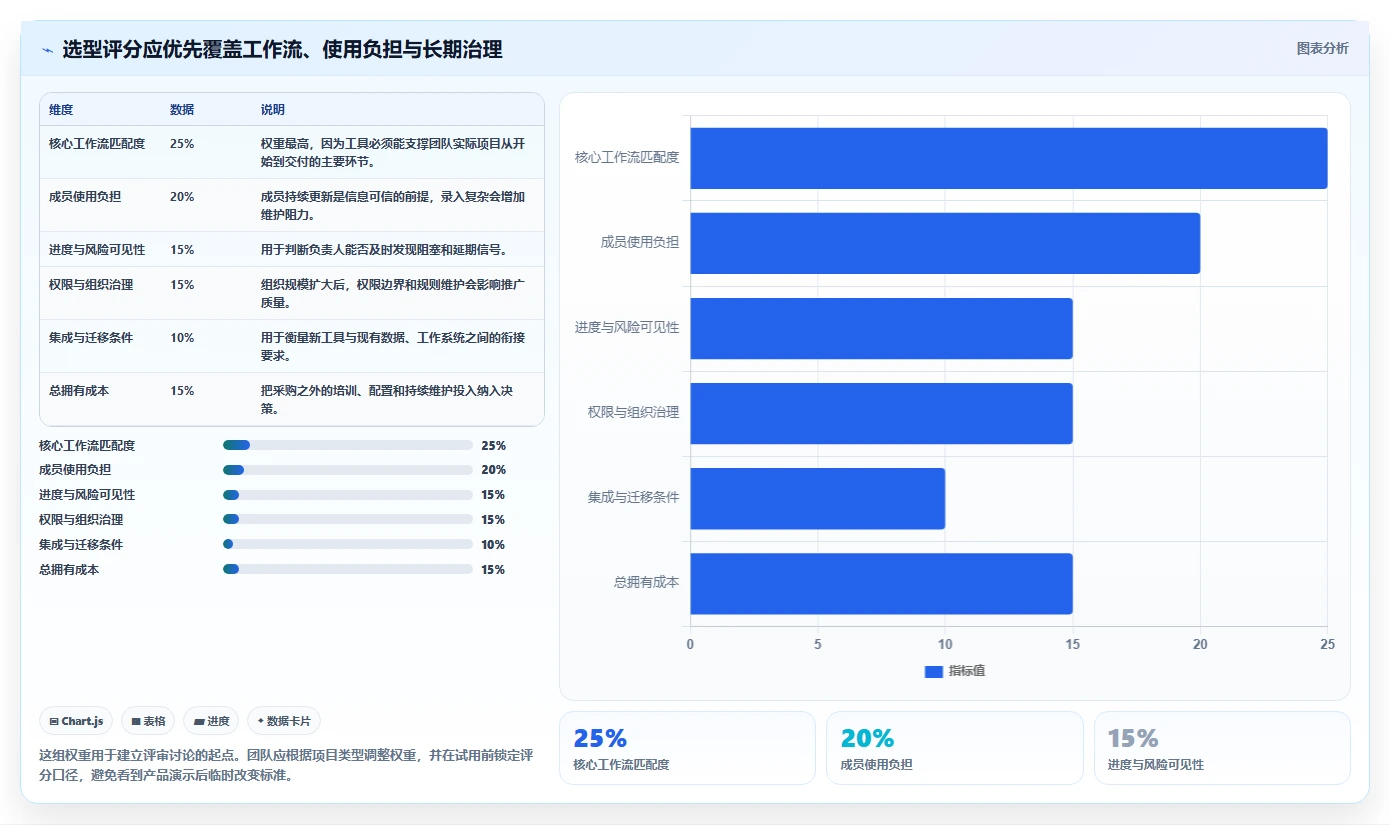
Task: Toggle the 指标值 legend item in chart
Action: tap(955, 671)
